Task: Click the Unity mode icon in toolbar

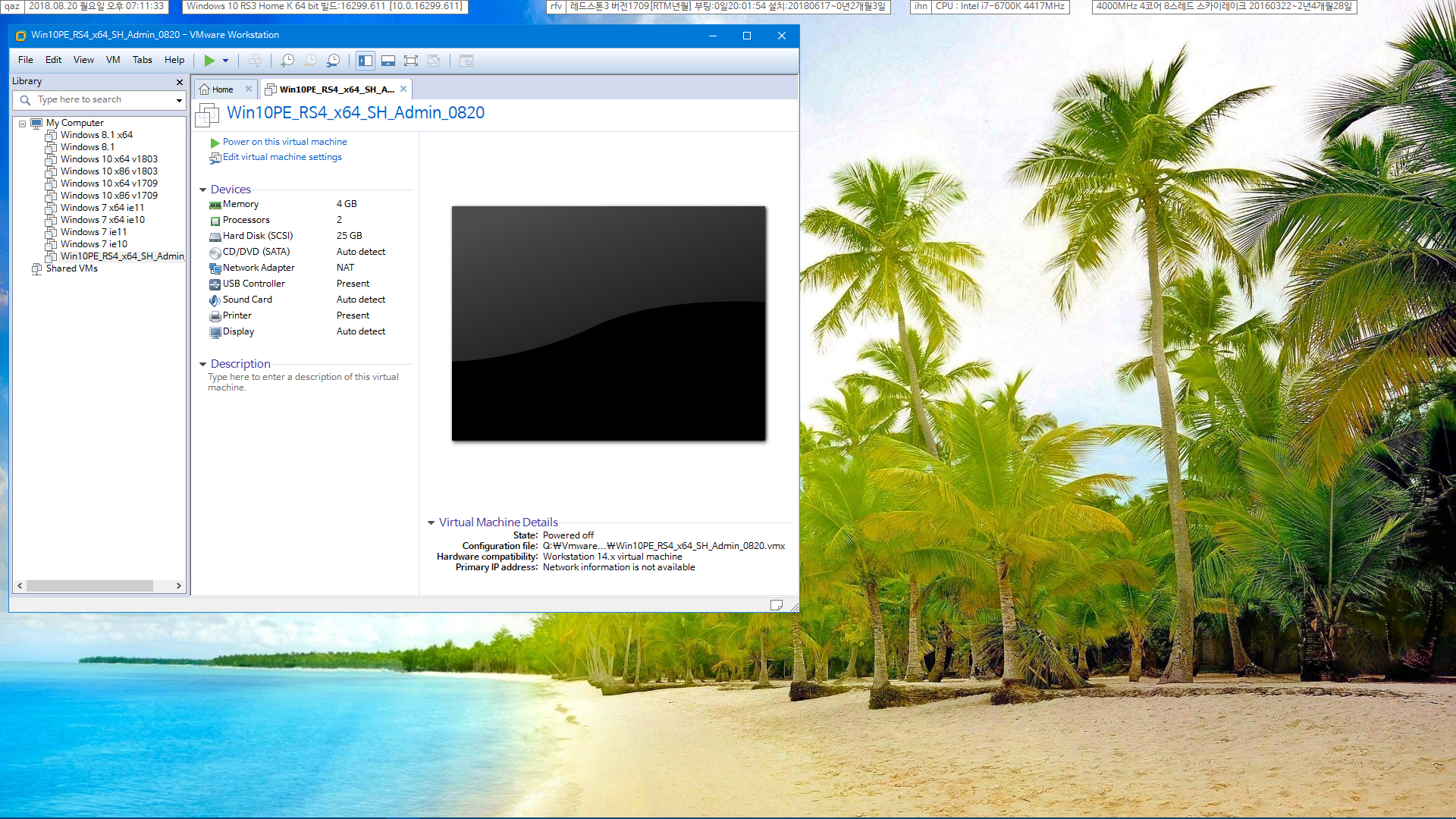Action: pos(434,61)
